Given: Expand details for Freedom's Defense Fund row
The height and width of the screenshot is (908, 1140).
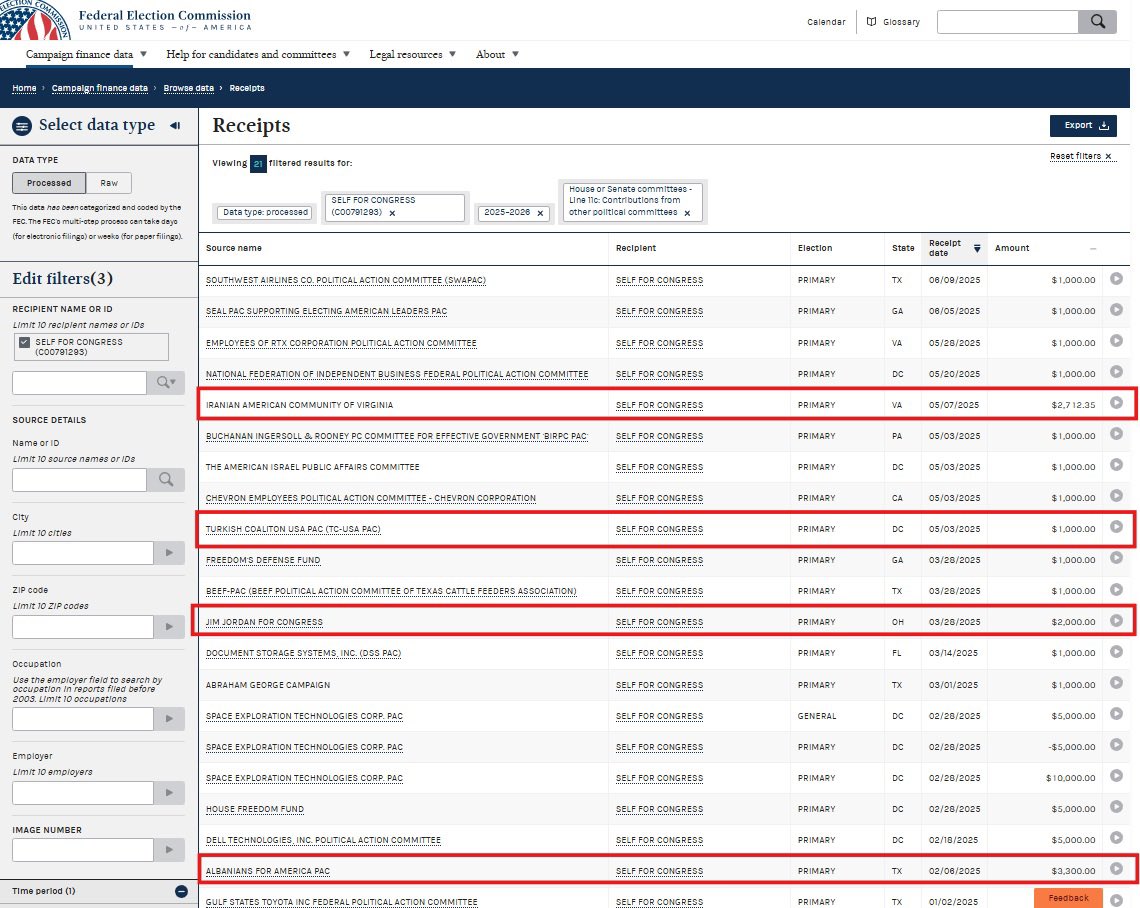Looking at the screenshot, I should (x=1116, y=558).
